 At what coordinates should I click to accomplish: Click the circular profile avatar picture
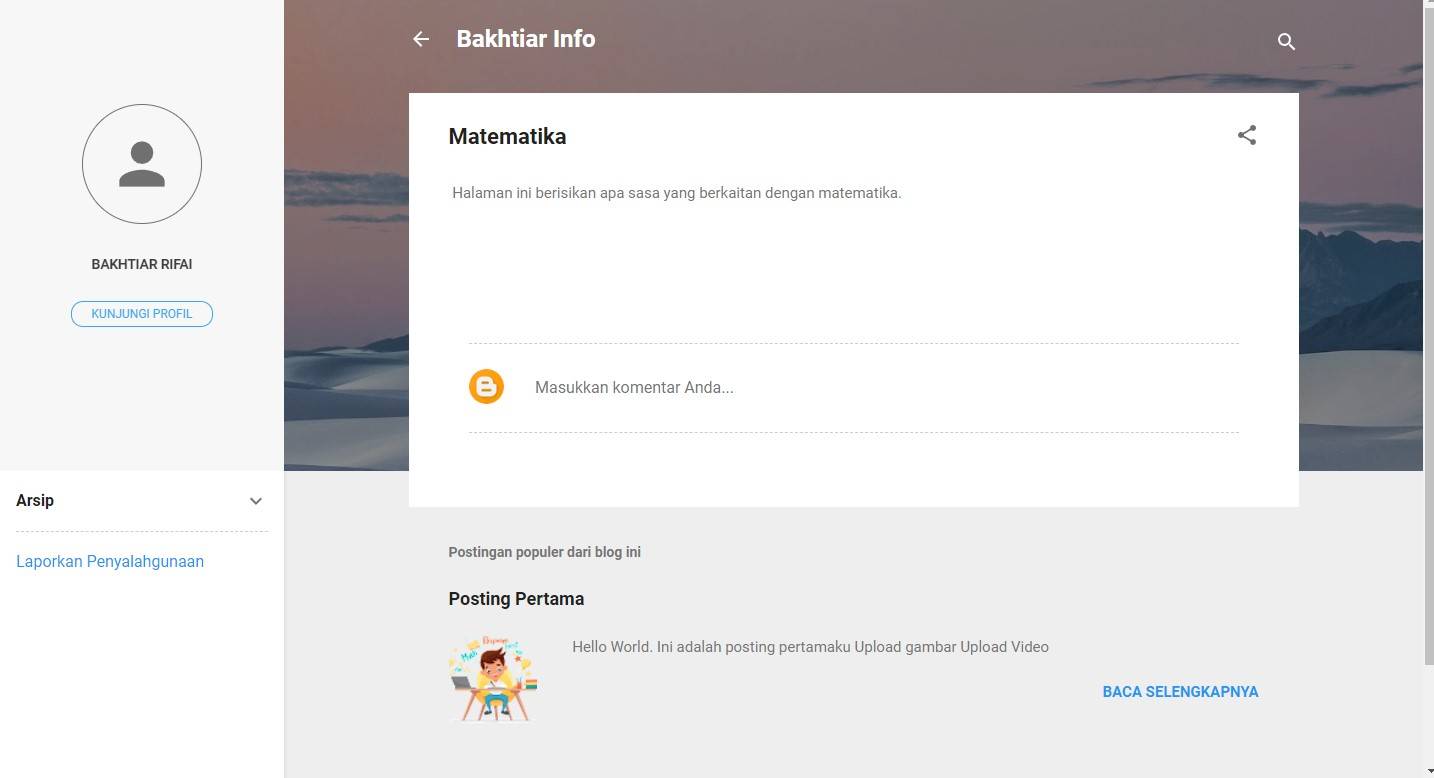pyautogui.click(x=142, y=164)
